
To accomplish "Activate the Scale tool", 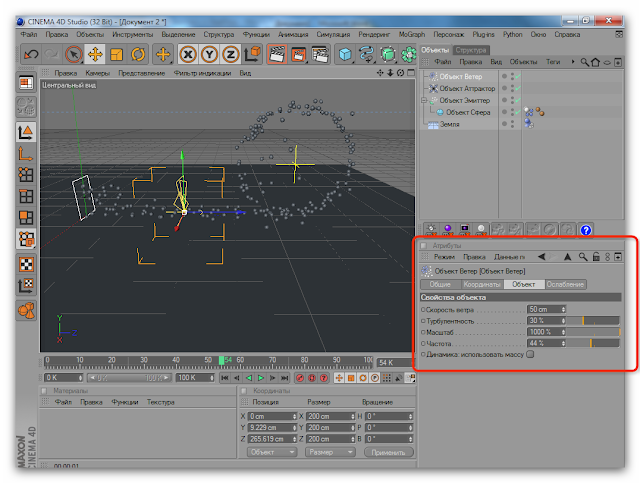I will coord(116,54).
